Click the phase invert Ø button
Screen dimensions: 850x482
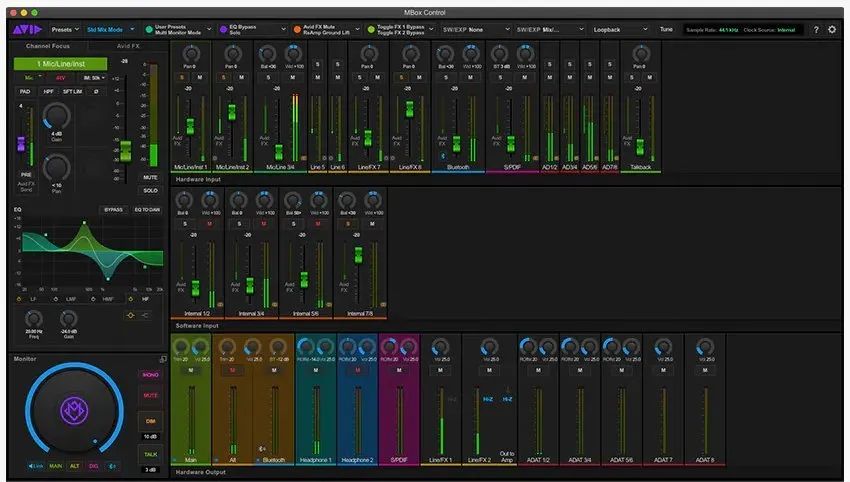[x=96, y=92]
